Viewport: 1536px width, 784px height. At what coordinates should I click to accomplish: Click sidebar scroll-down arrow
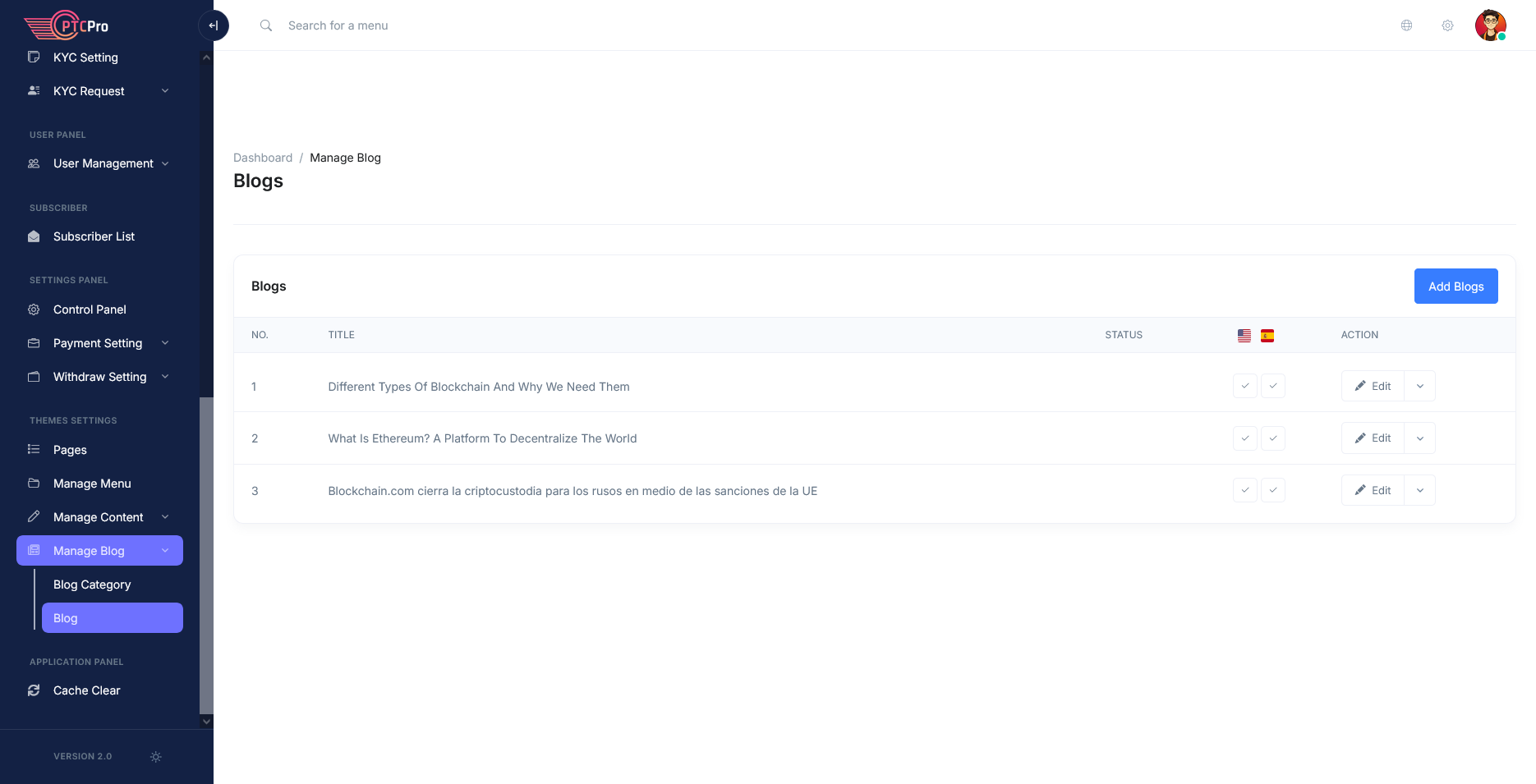click(206, 722)
